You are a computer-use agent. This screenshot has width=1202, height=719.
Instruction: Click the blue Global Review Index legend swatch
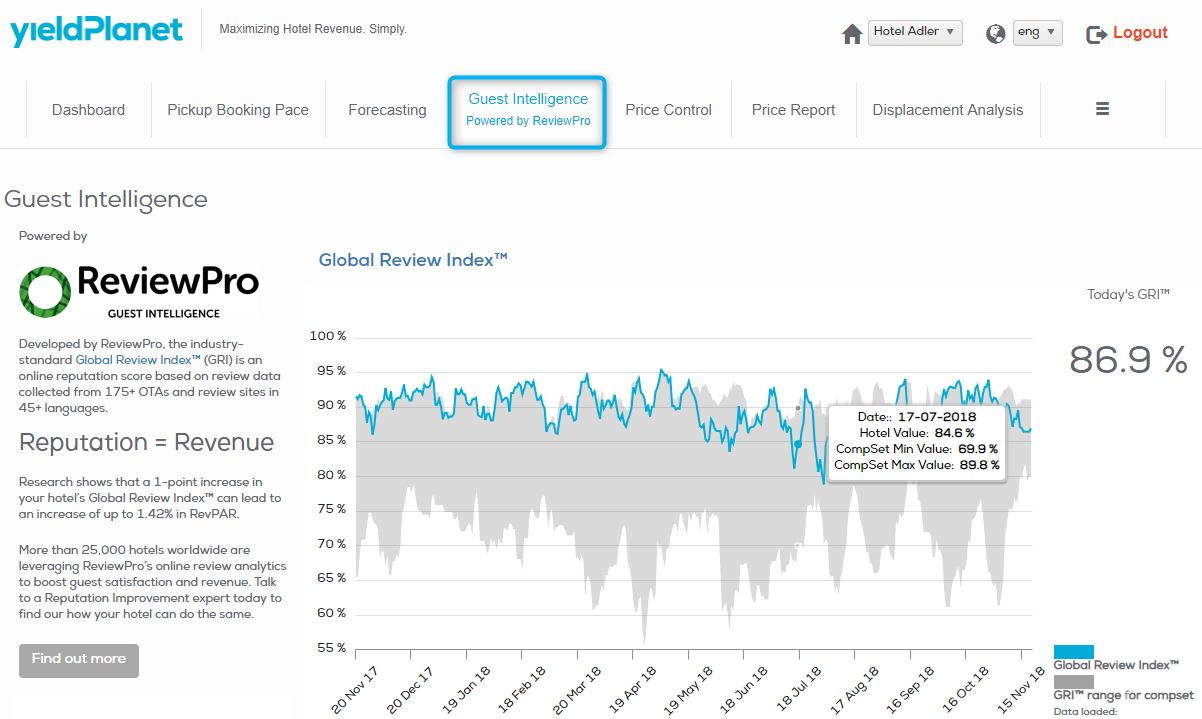(x=1074, y=652)
